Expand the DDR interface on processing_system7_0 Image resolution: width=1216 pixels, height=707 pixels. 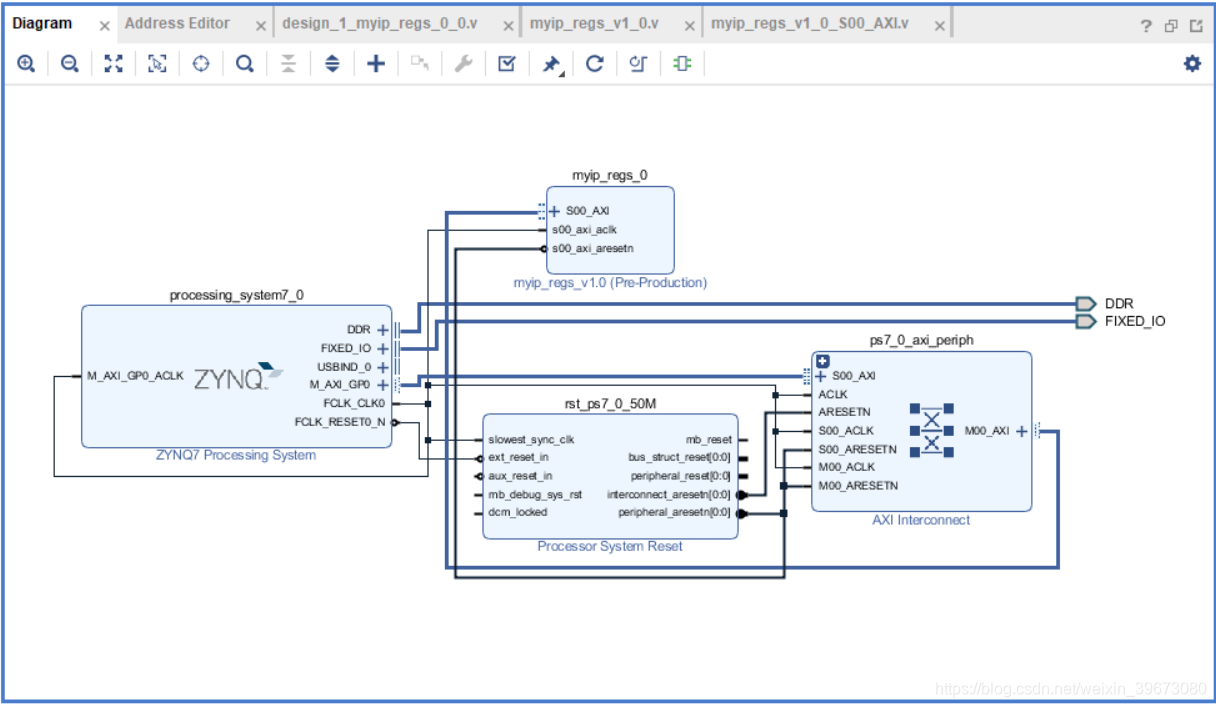[x=382, y=329]
